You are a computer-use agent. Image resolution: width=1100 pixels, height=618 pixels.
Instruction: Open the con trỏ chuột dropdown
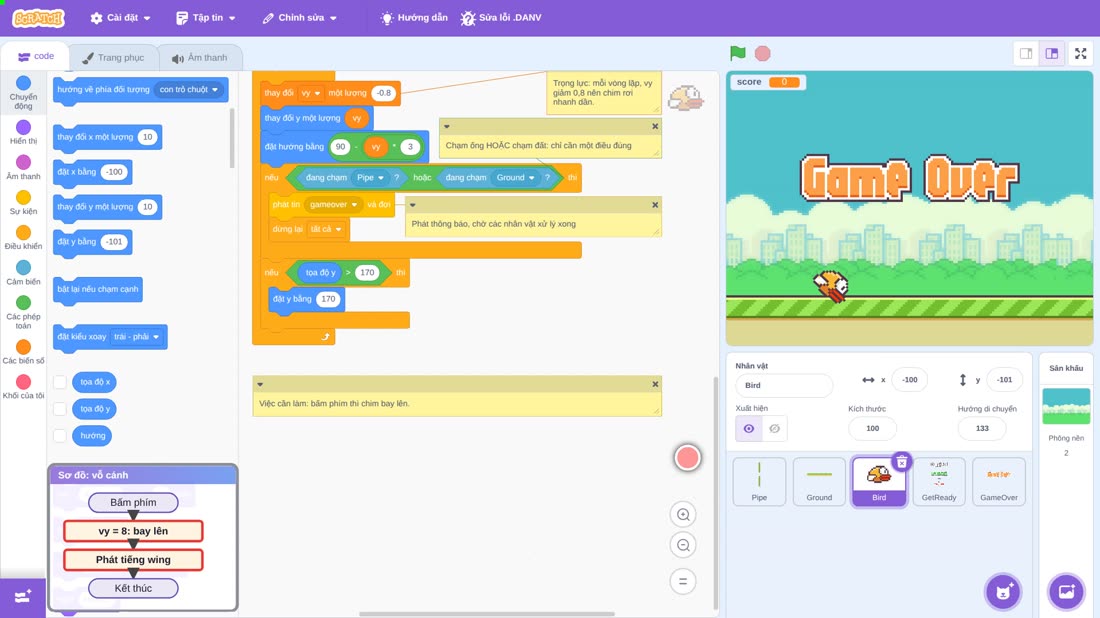point(188,90)
